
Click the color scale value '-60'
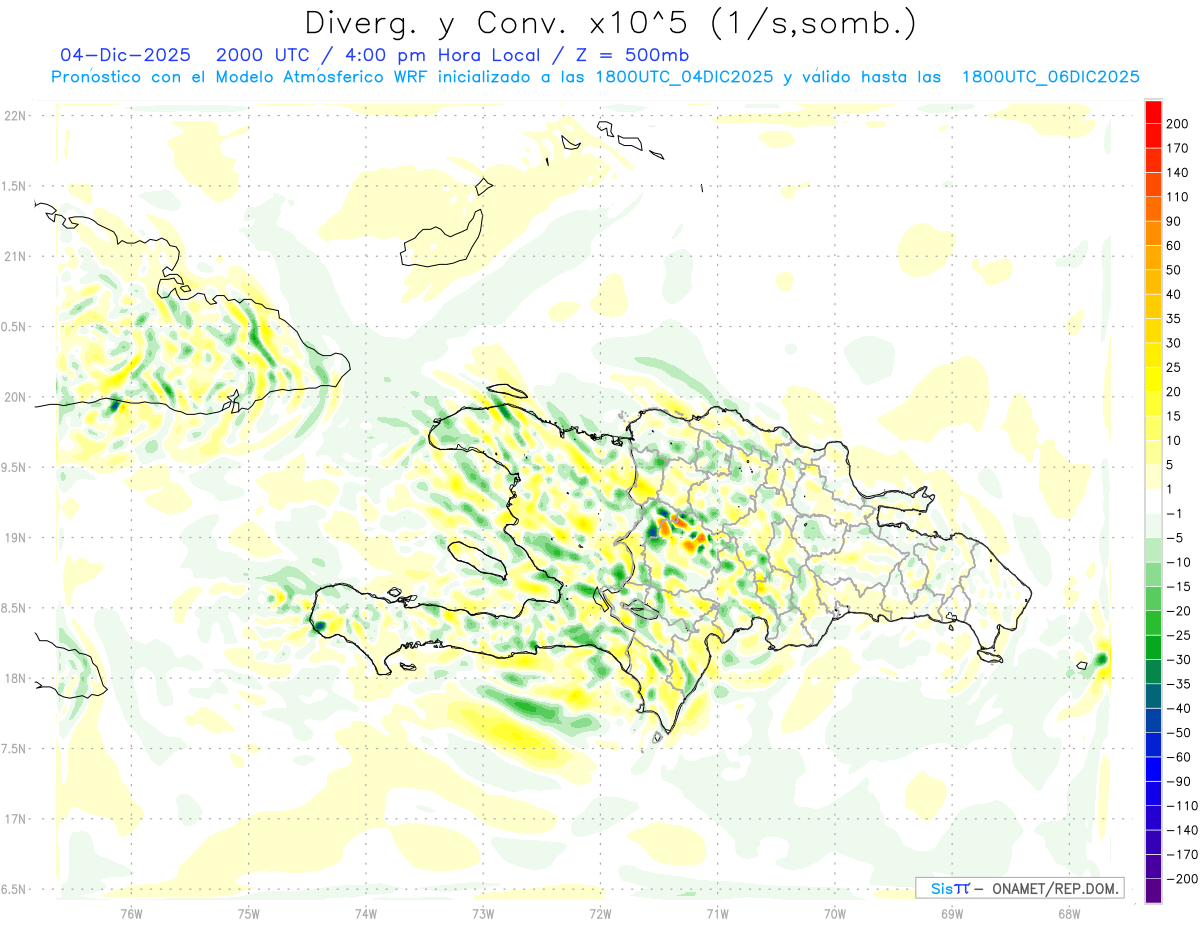point(1177,757)
